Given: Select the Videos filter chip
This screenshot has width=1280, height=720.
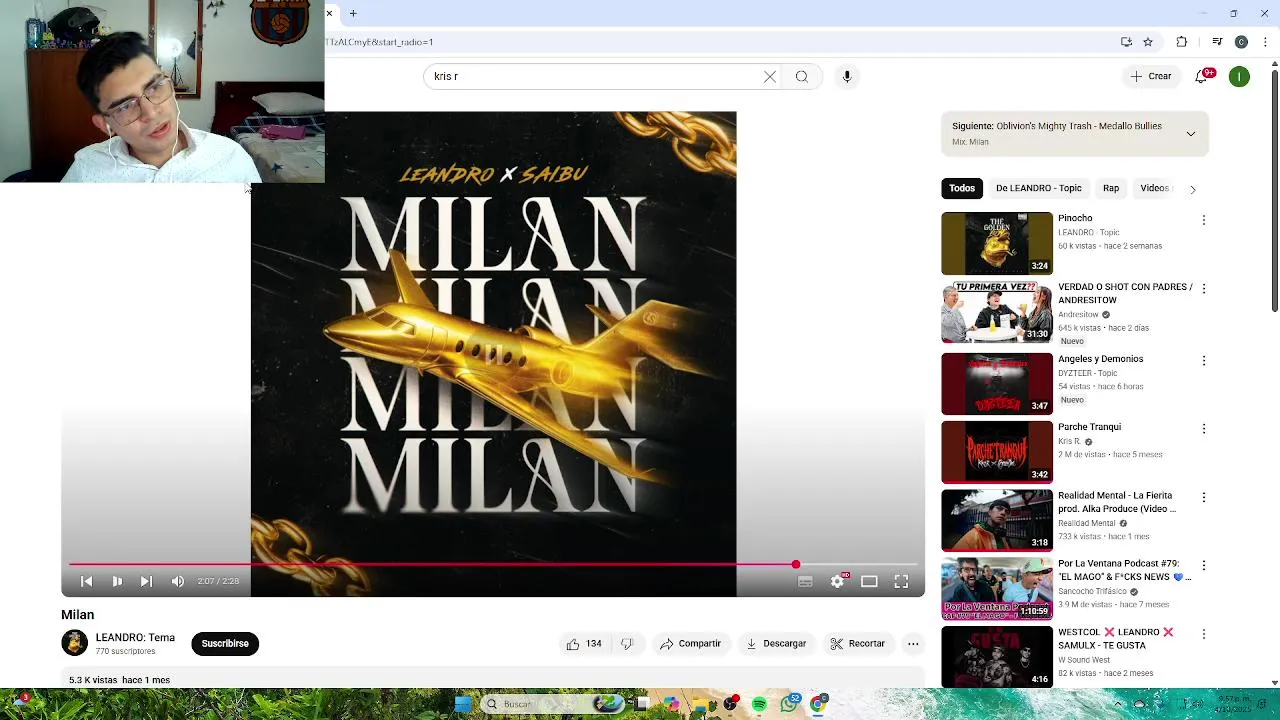Looking at the screenshot, I should [1154, 188].
